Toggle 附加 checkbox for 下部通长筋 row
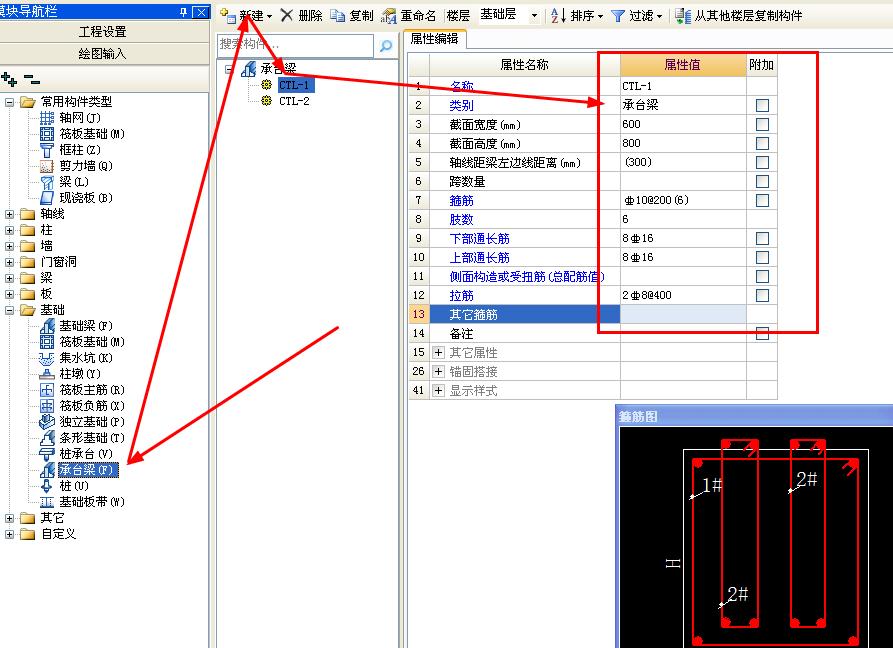Viewport: 893px width, 648px height. (x=762, y=239)
